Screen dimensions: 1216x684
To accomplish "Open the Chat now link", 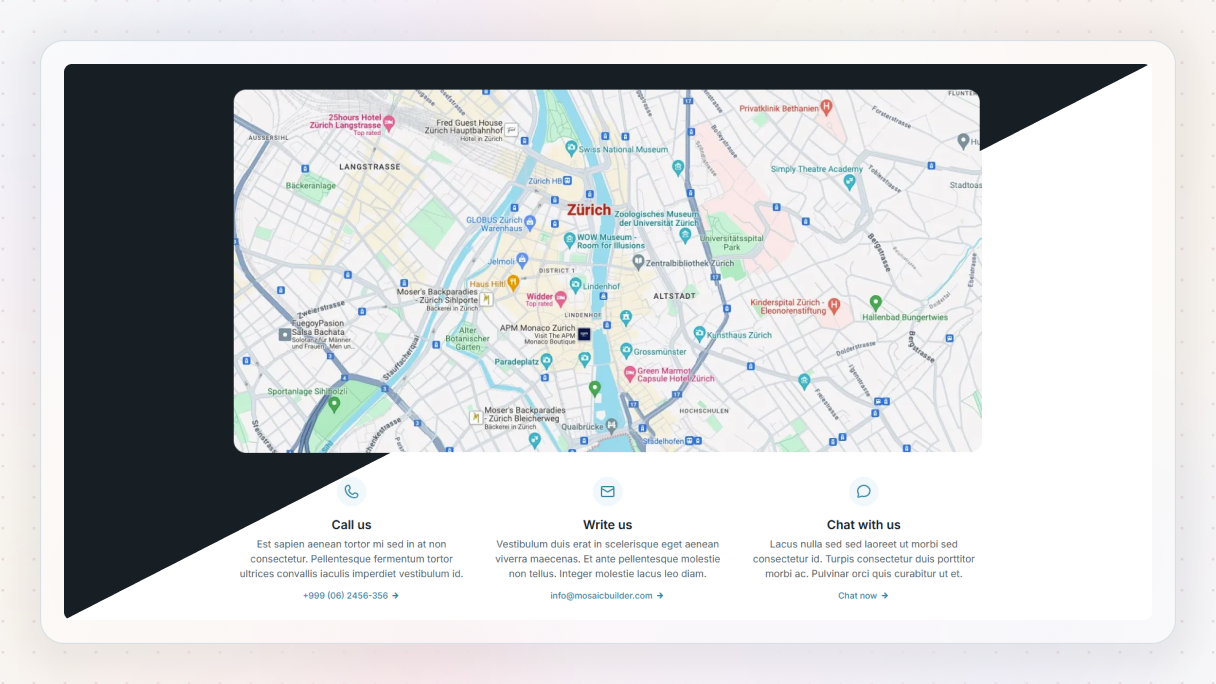I will (863, 595).
